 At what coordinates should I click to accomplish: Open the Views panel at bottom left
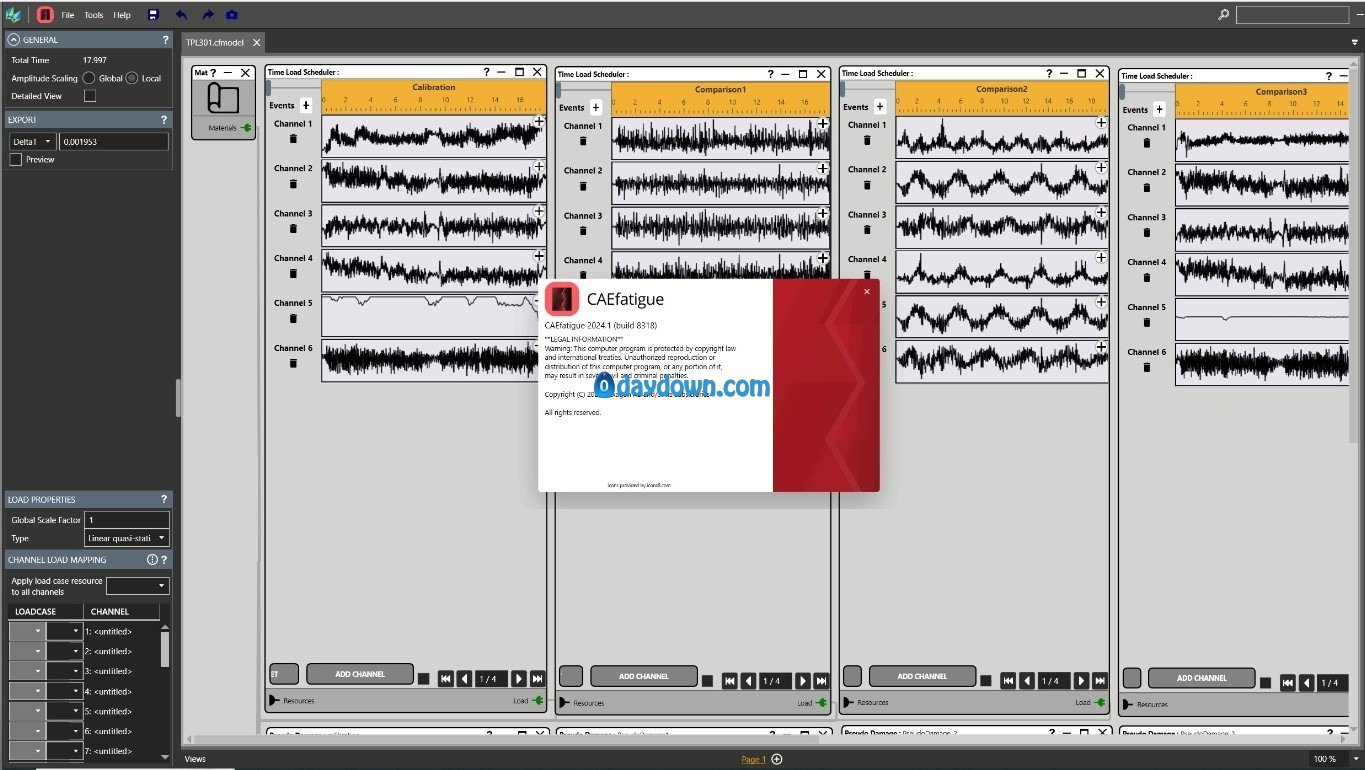click(195, 759)
